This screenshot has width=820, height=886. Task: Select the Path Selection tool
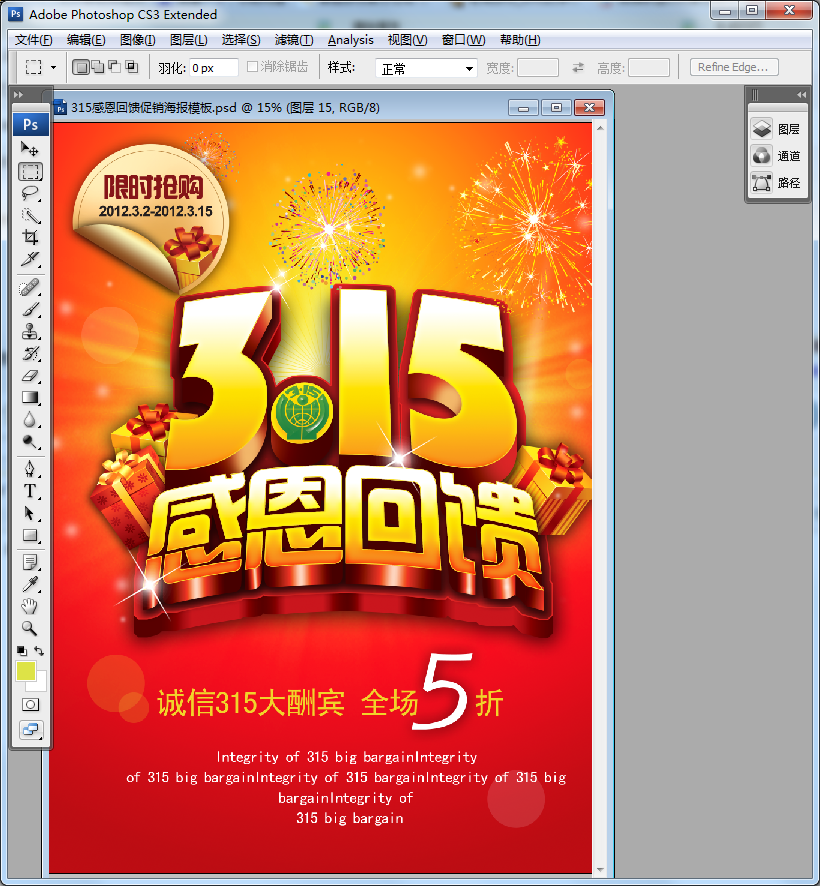pos(30,513)
